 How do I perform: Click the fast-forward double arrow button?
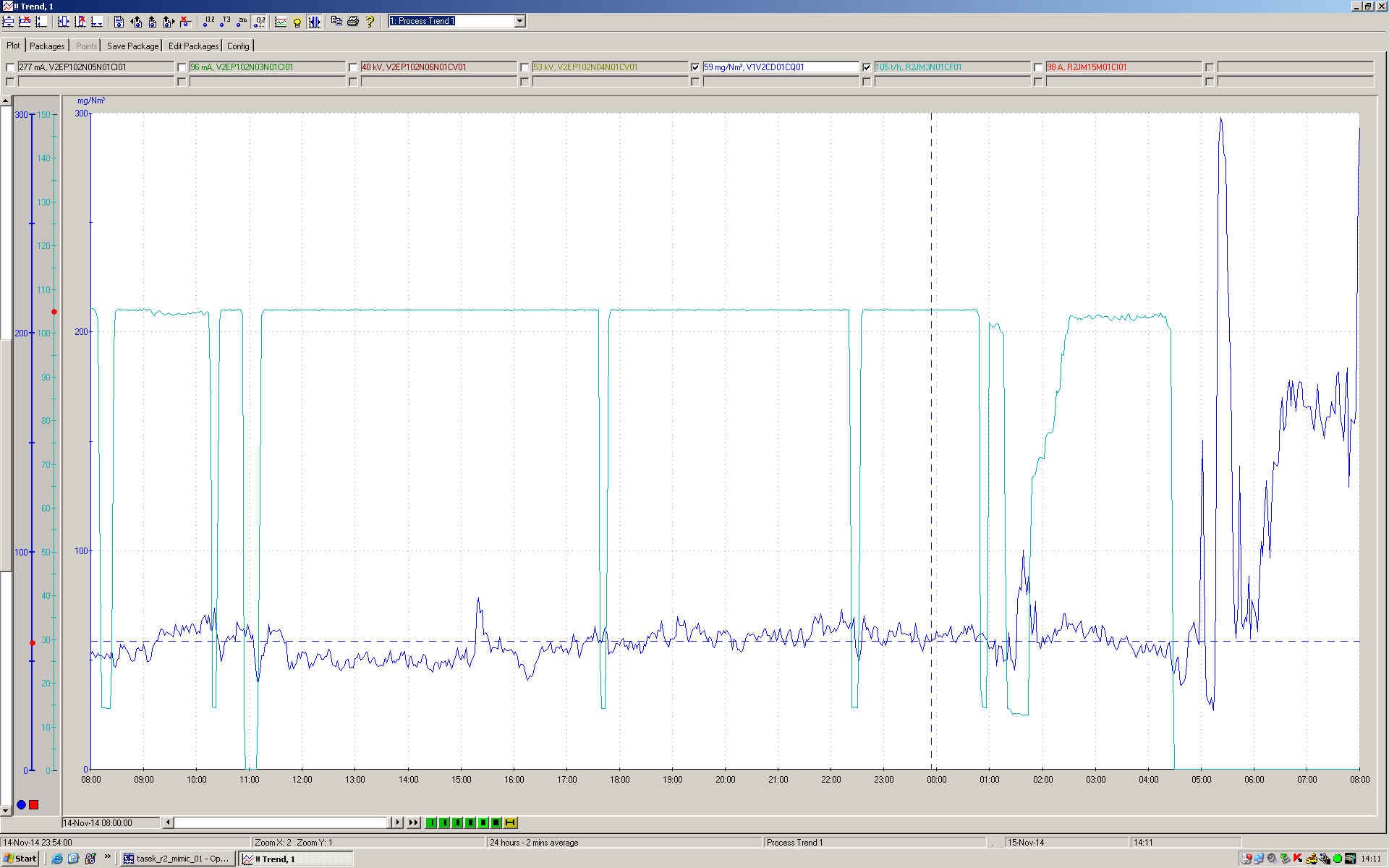[413, 822]
